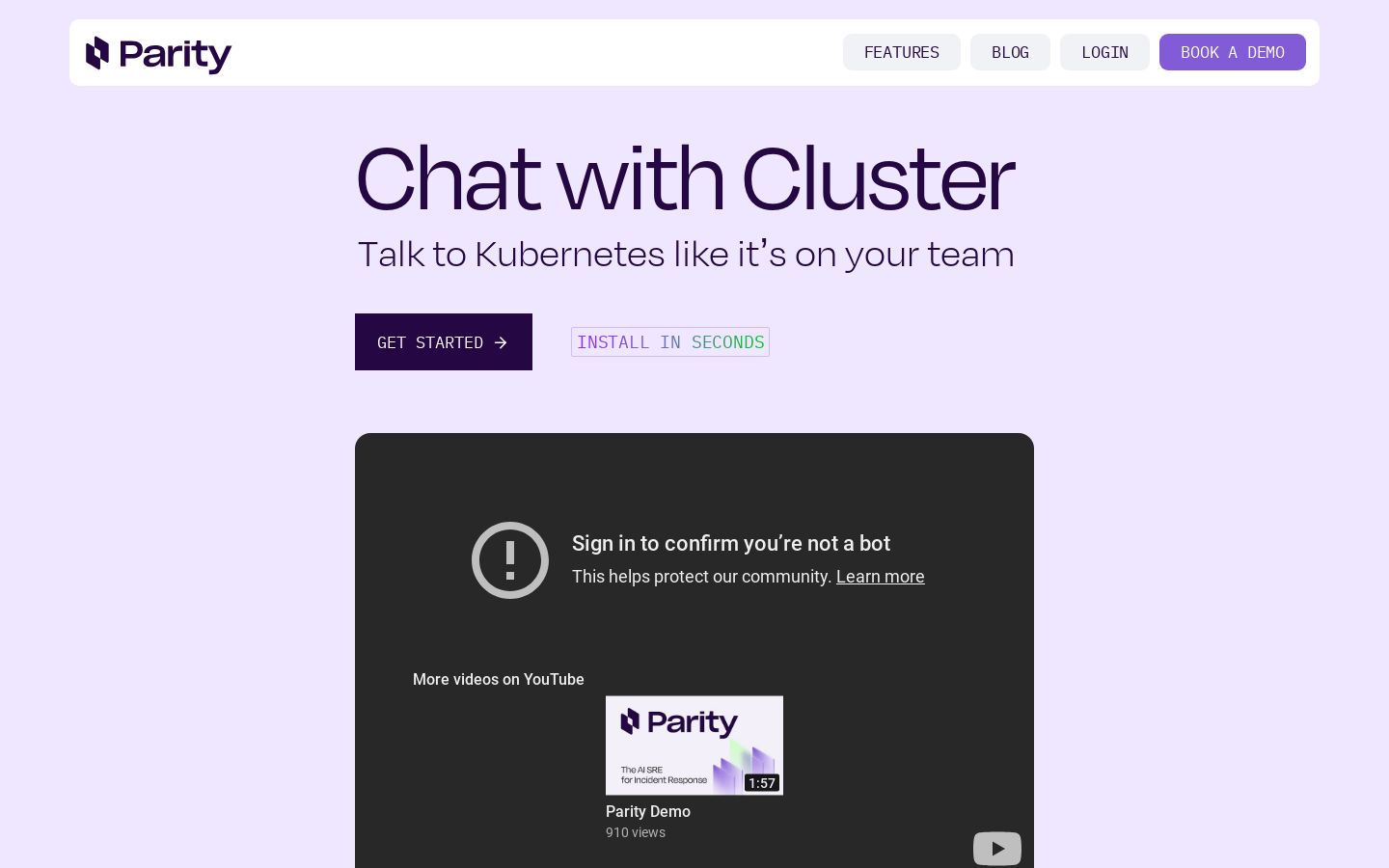Click the Parity logo in header
This screenshot has height=868, width=1389.
(159, 54)
